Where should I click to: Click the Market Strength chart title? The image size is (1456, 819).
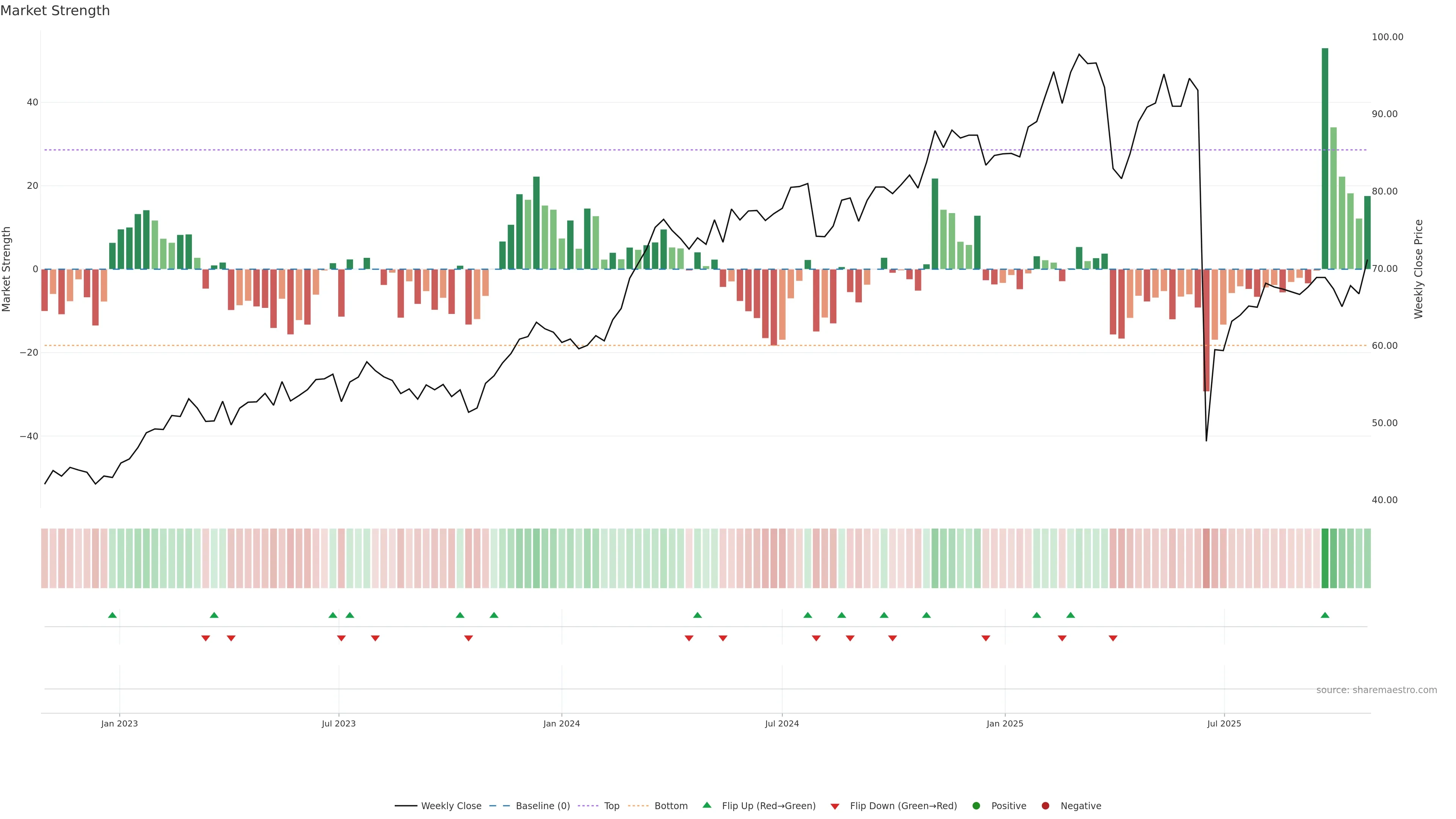(55, 11)
